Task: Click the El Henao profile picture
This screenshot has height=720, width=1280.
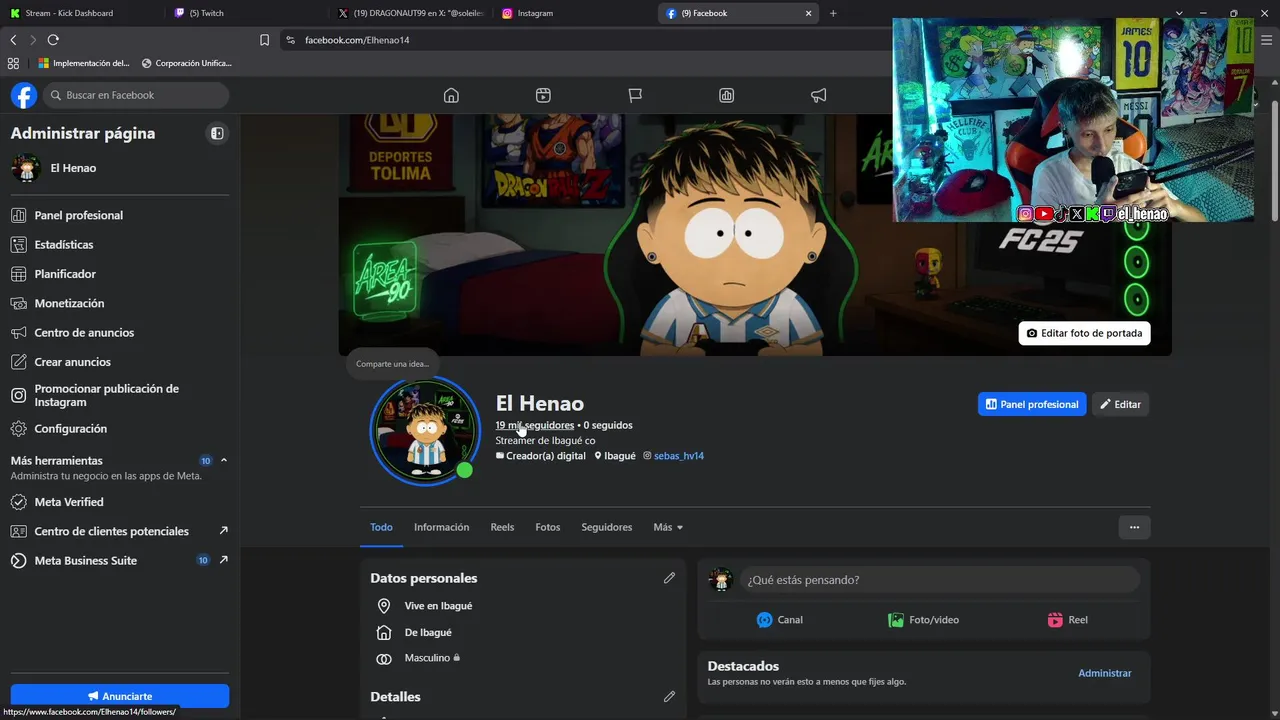Action: (x=425, y=430)
